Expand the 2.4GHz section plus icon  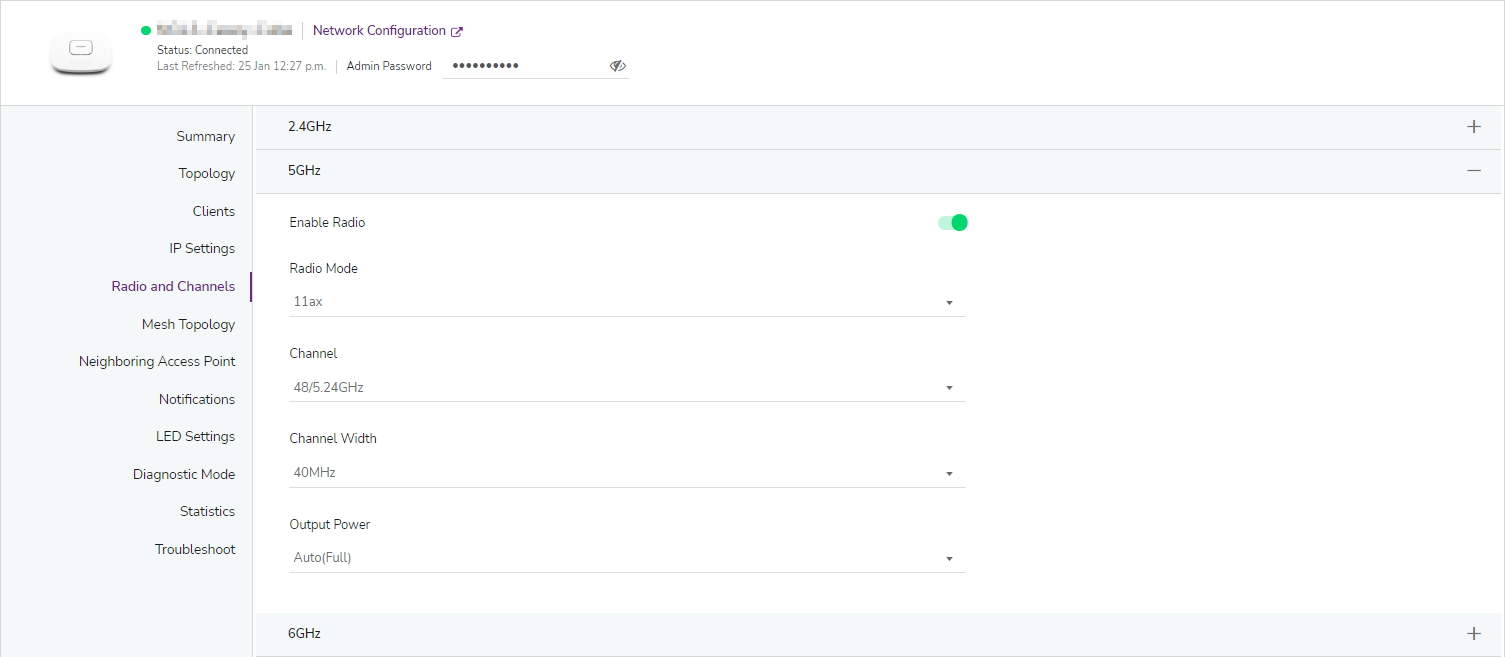pos(1473,127)
